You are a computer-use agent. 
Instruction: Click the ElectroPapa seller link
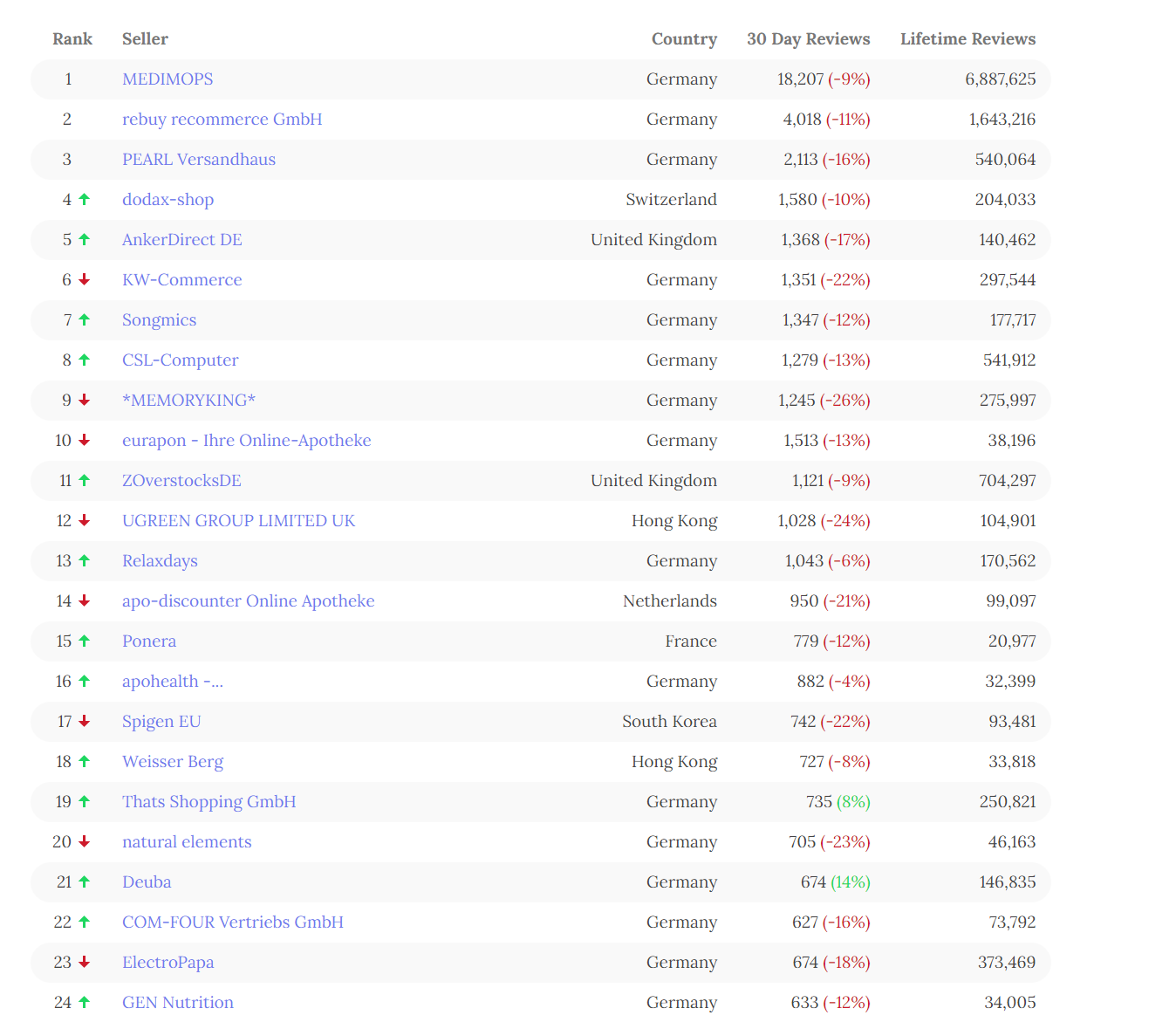[168, 963]
